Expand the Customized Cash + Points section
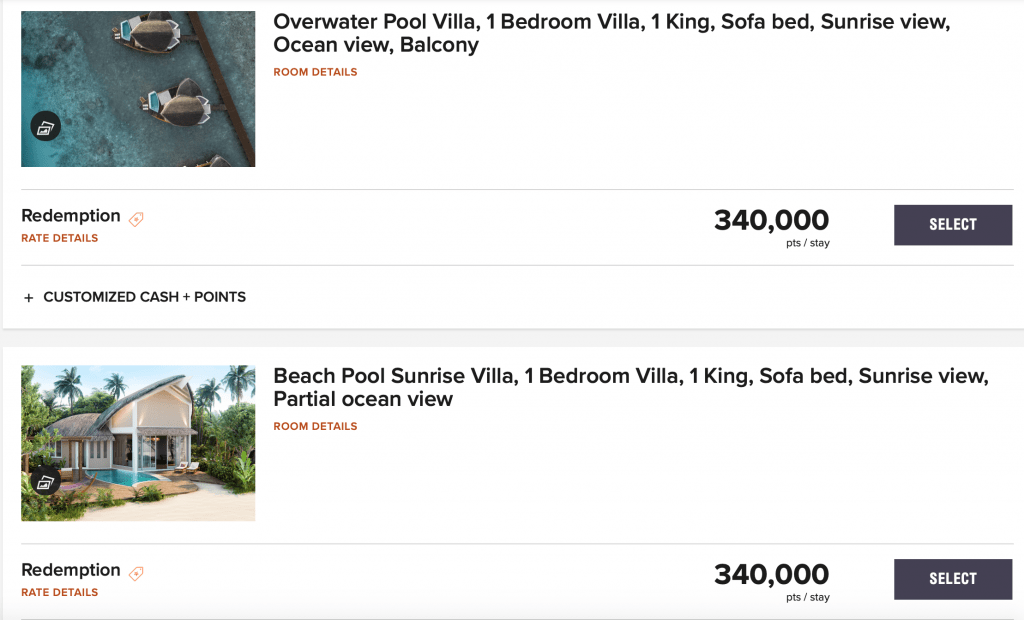Screen dimensions: 1024x620 coord(135,297)
